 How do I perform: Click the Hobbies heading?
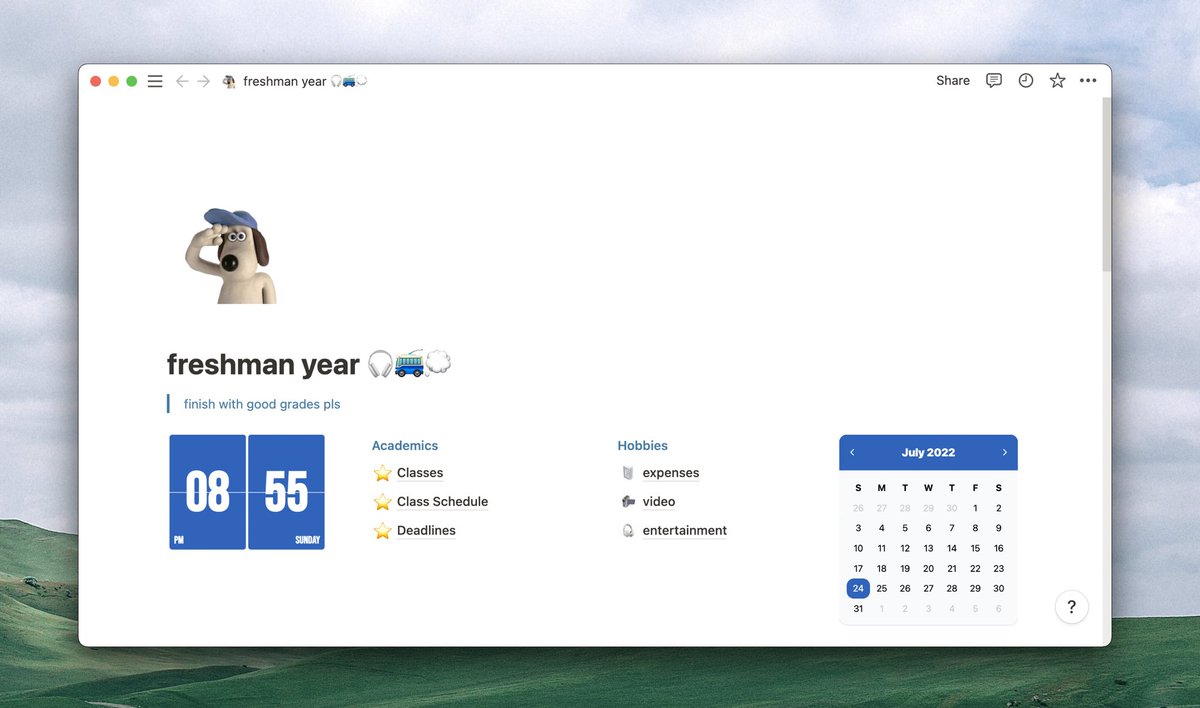(642, 446)
